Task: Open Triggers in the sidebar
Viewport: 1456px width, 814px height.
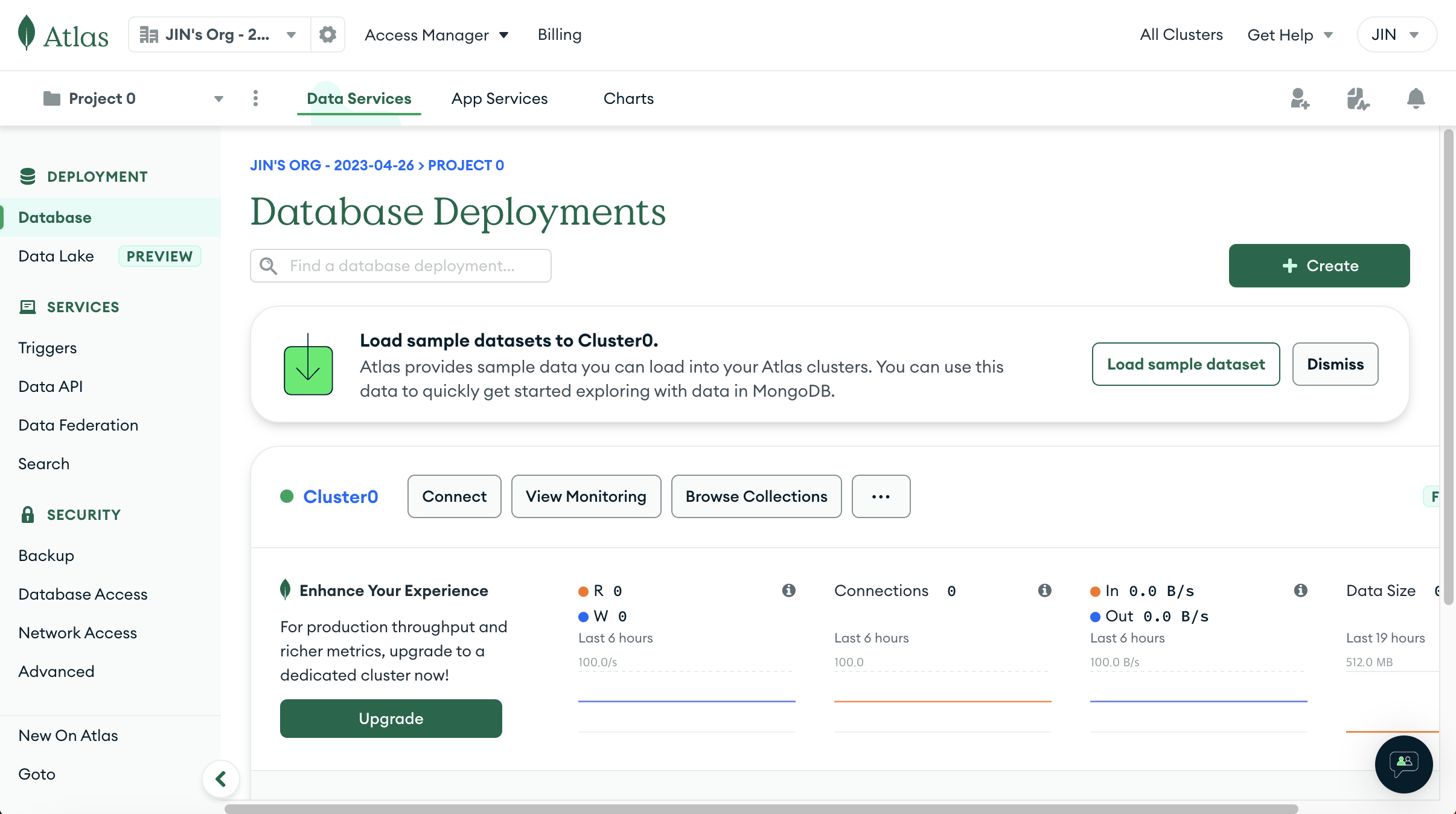Action: coord(48,348)
